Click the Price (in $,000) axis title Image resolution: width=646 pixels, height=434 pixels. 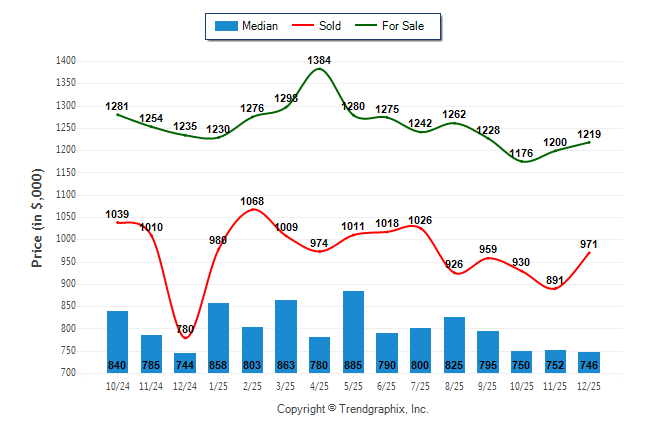(37, 217)
